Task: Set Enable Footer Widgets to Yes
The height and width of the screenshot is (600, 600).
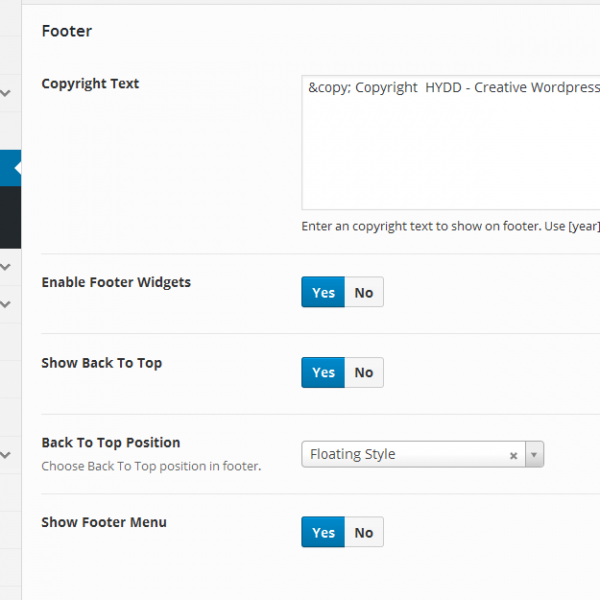Action: (323, 292)
